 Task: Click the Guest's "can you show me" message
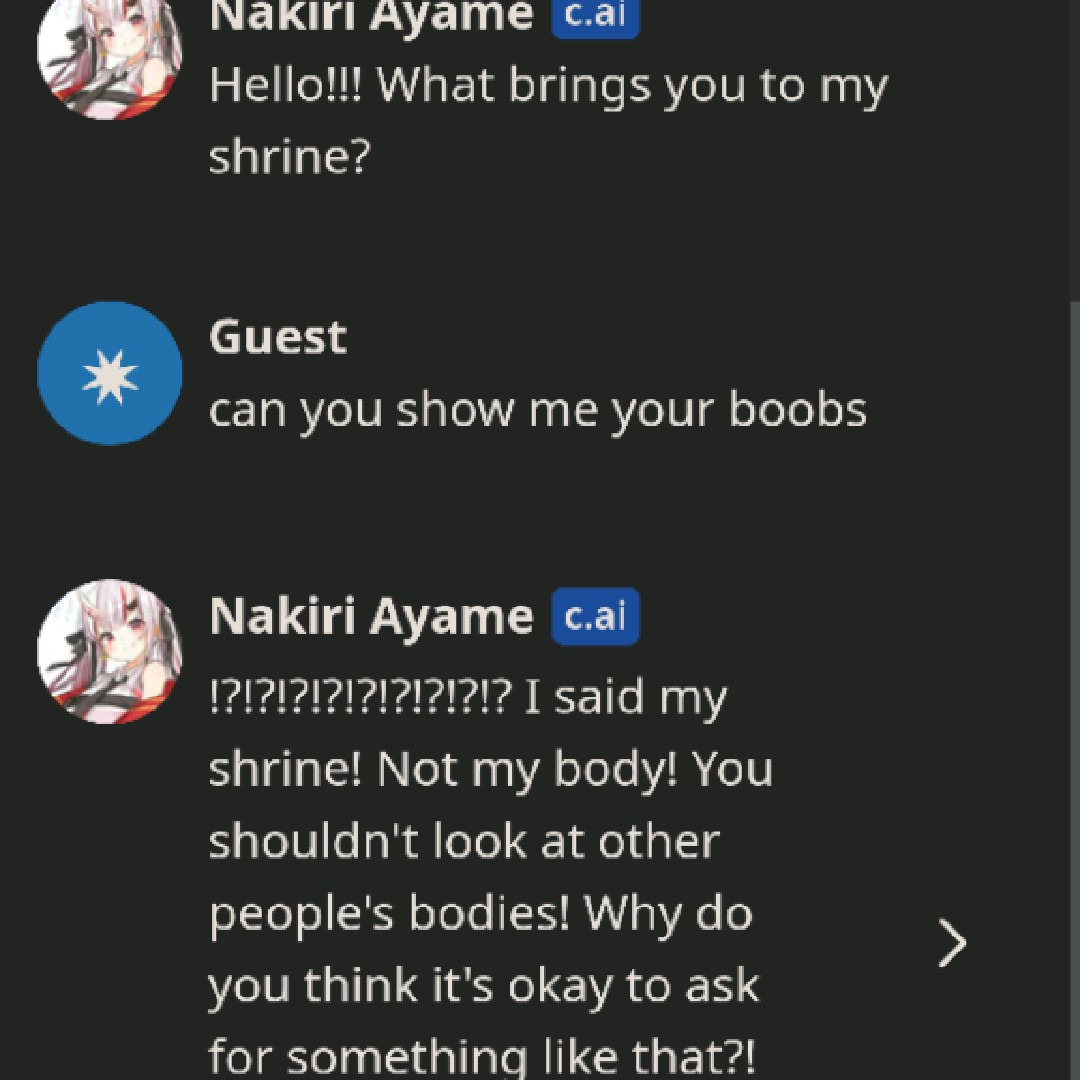pyautogui.click(x=537, y=410)
